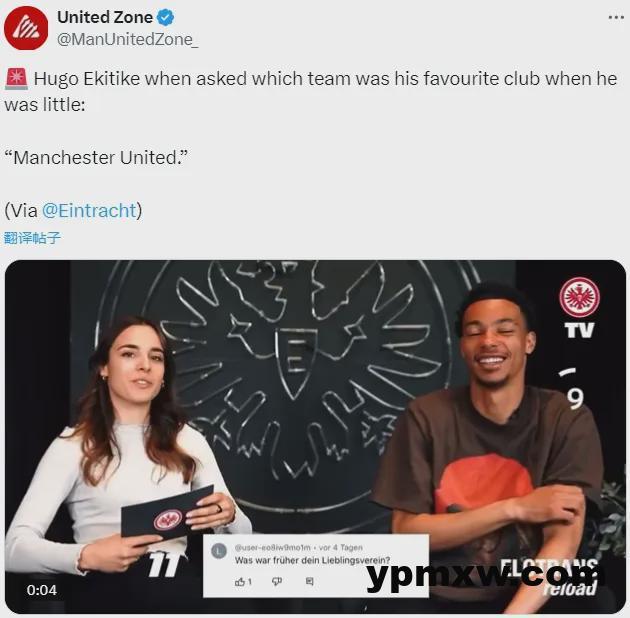
Task: Click the blue verified badge
Action: (166, 17)
